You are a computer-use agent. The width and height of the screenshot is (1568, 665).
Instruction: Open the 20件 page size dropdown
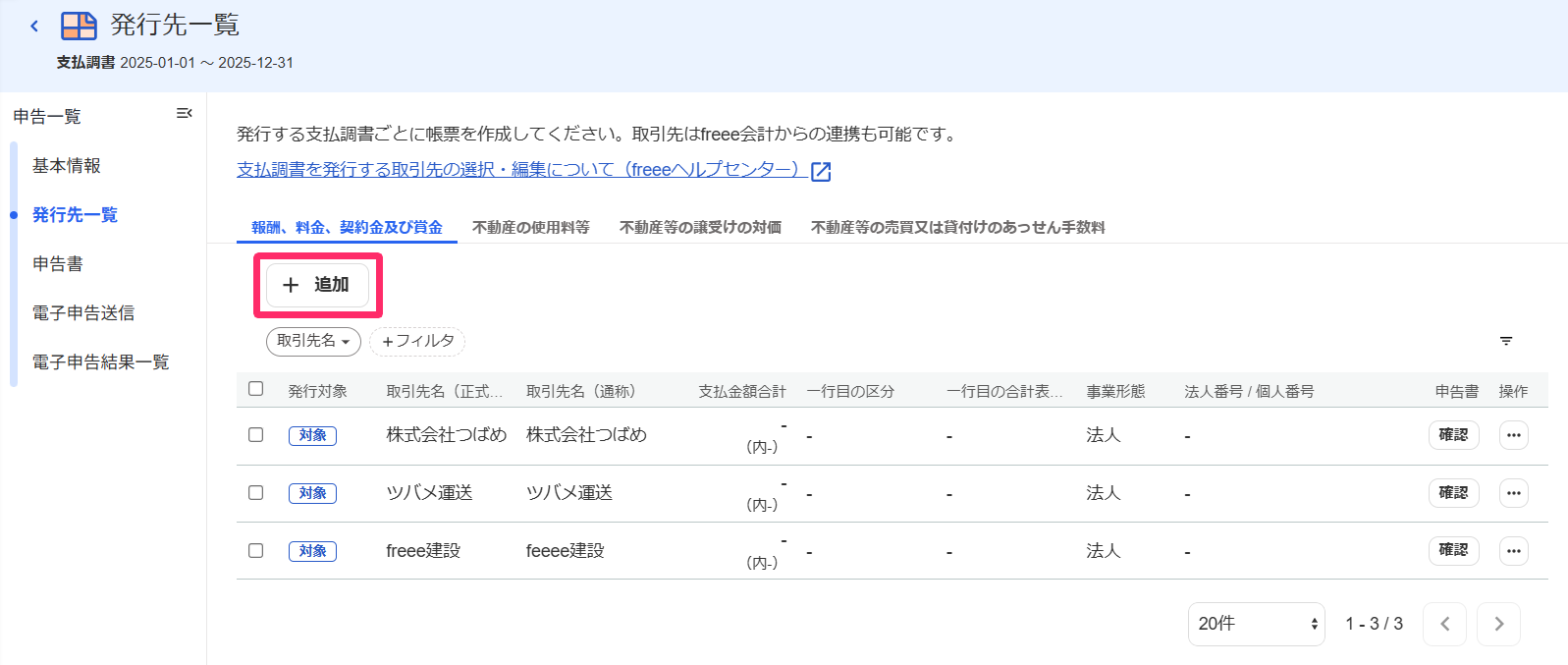pos(1257,624)
